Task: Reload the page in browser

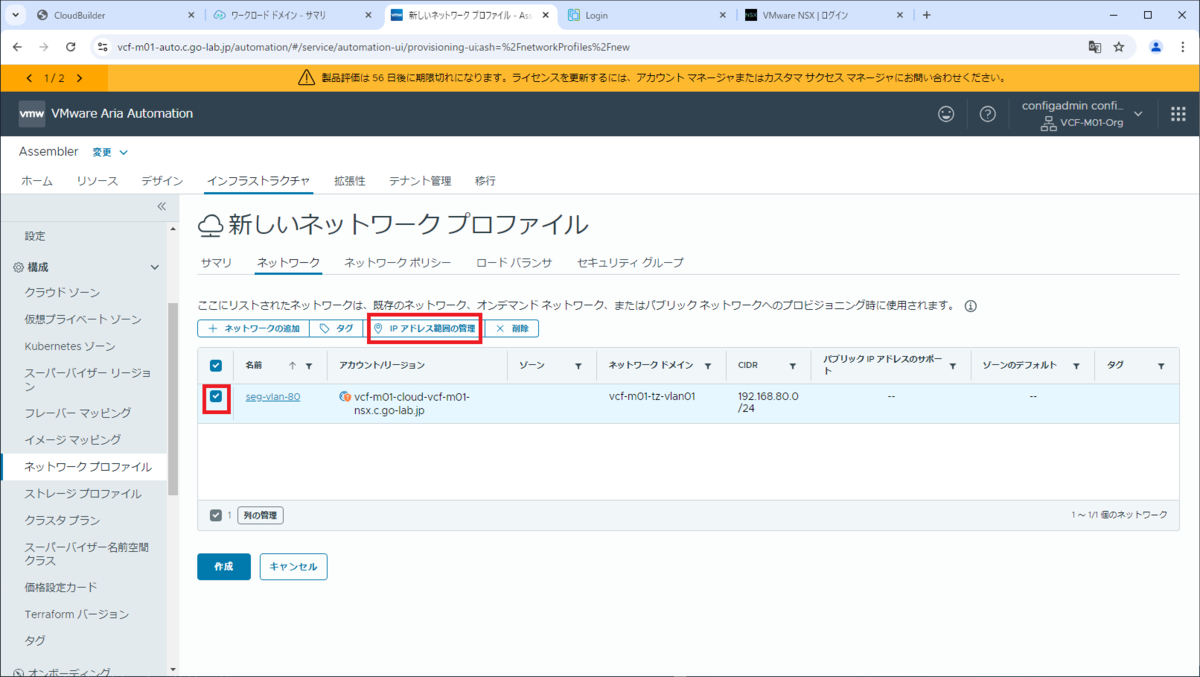Action: point(70,47)
